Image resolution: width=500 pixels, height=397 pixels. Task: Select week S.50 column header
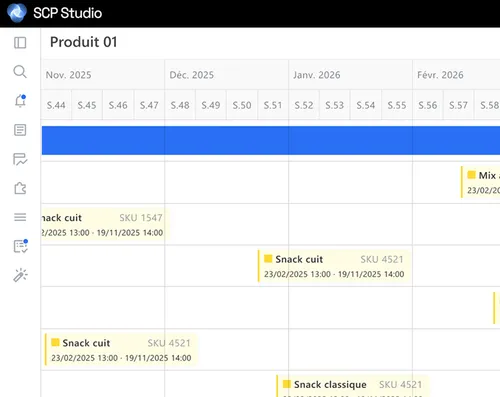click(242, 105)
